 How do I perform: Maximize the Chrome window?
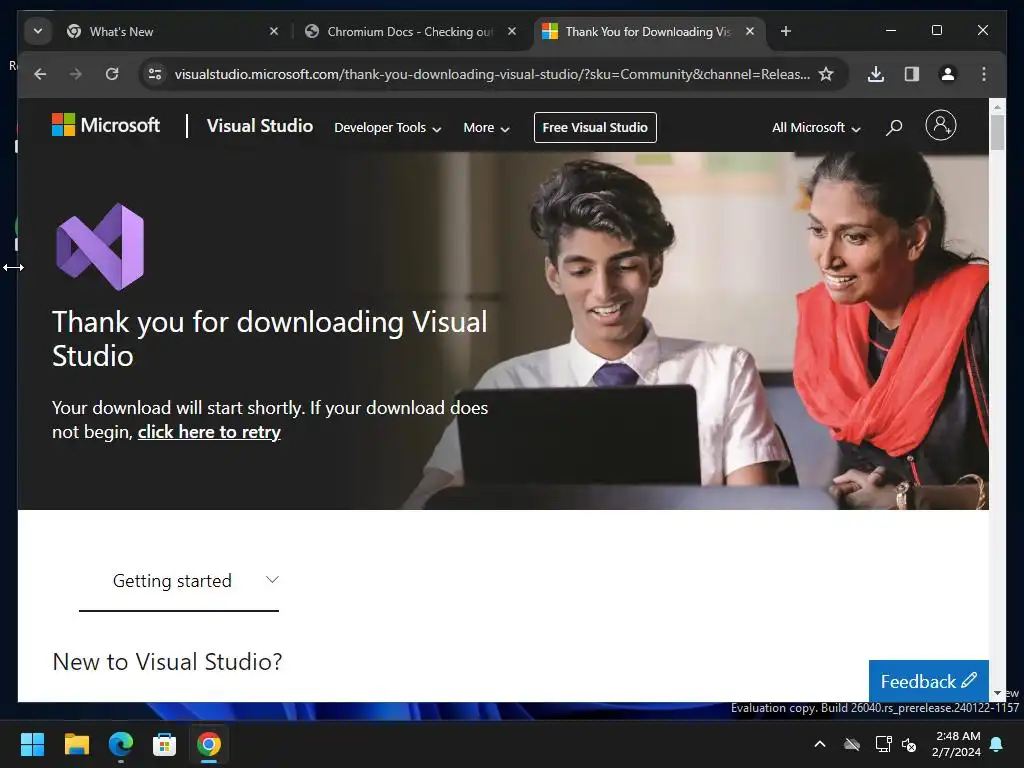[x=936, y=30]
